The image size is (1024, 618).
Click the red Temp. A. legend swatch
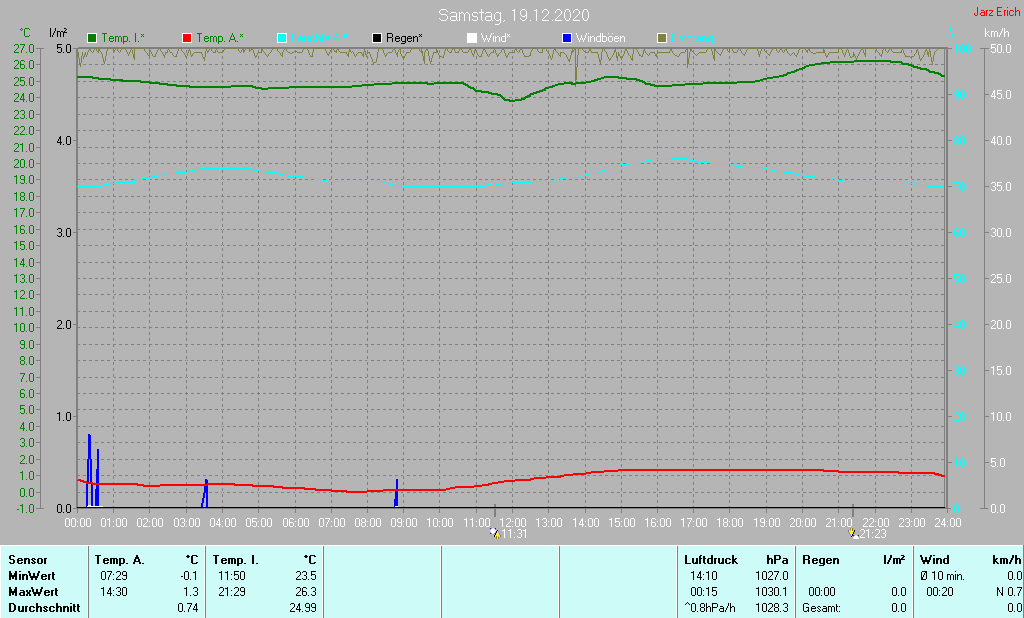pos(187,39)
